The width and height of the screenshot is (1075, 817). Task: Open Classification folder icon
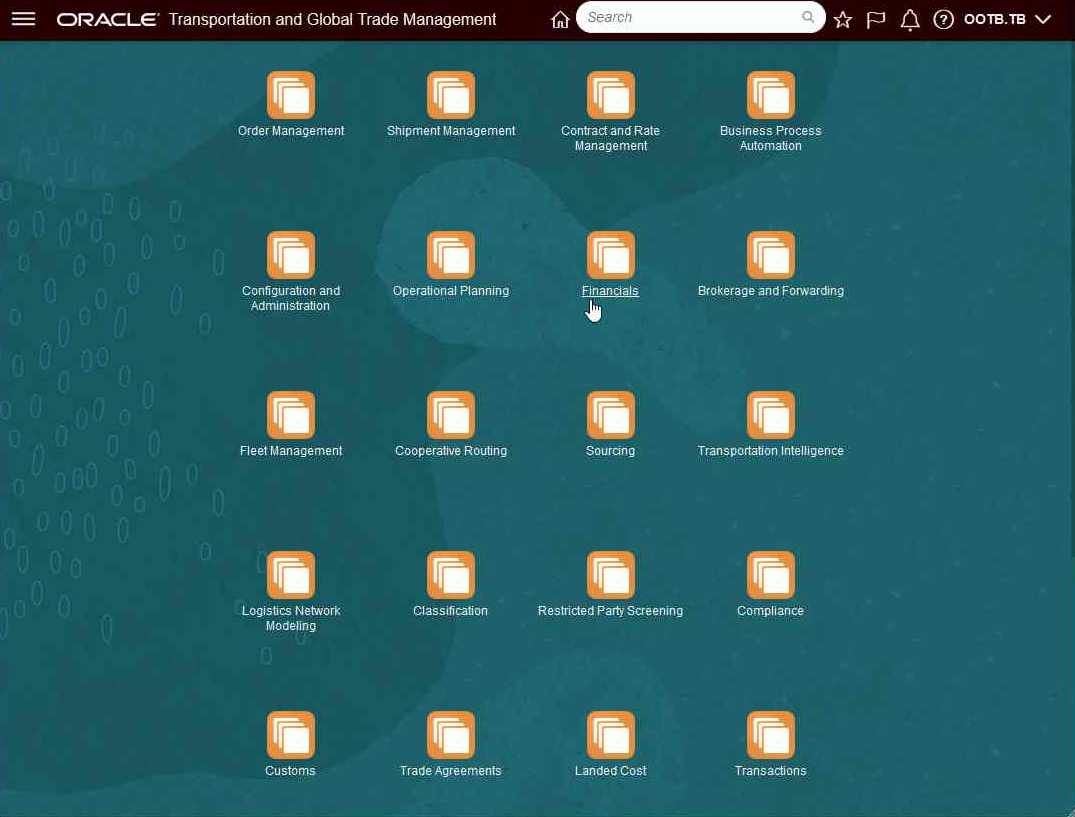[x=450, y=575]
